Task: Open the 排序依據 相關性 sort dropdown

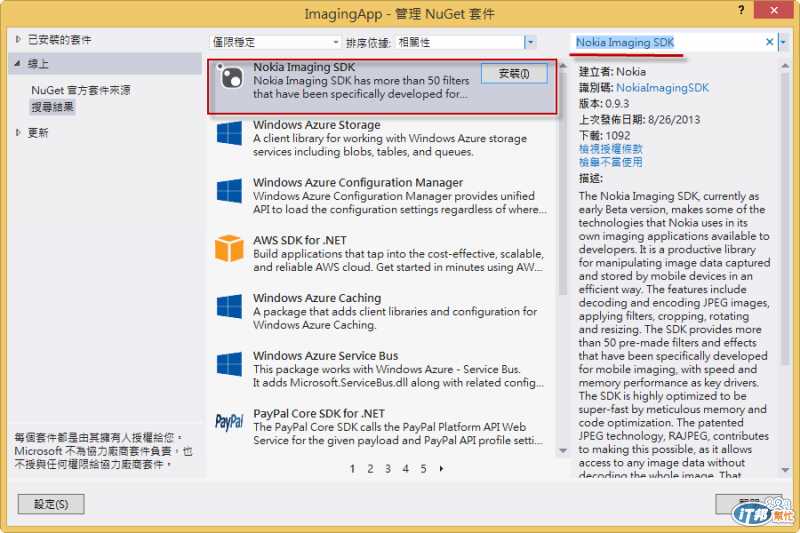Action: 530,42
